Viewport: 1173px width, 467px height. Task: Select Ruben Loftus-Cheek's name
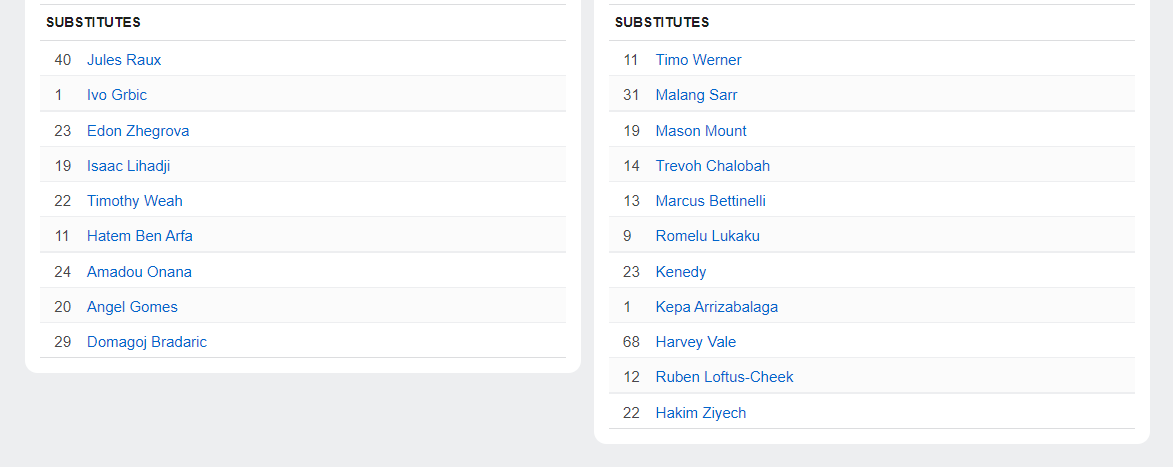(725, 377)
